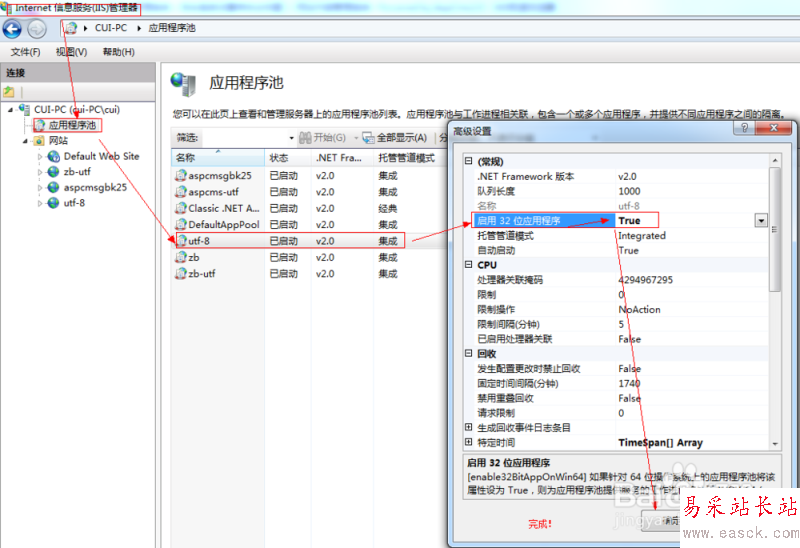Screen dimensions: 800x548
Task: Sort list by 托管管道模式 column header
Action: pos(410,158)
